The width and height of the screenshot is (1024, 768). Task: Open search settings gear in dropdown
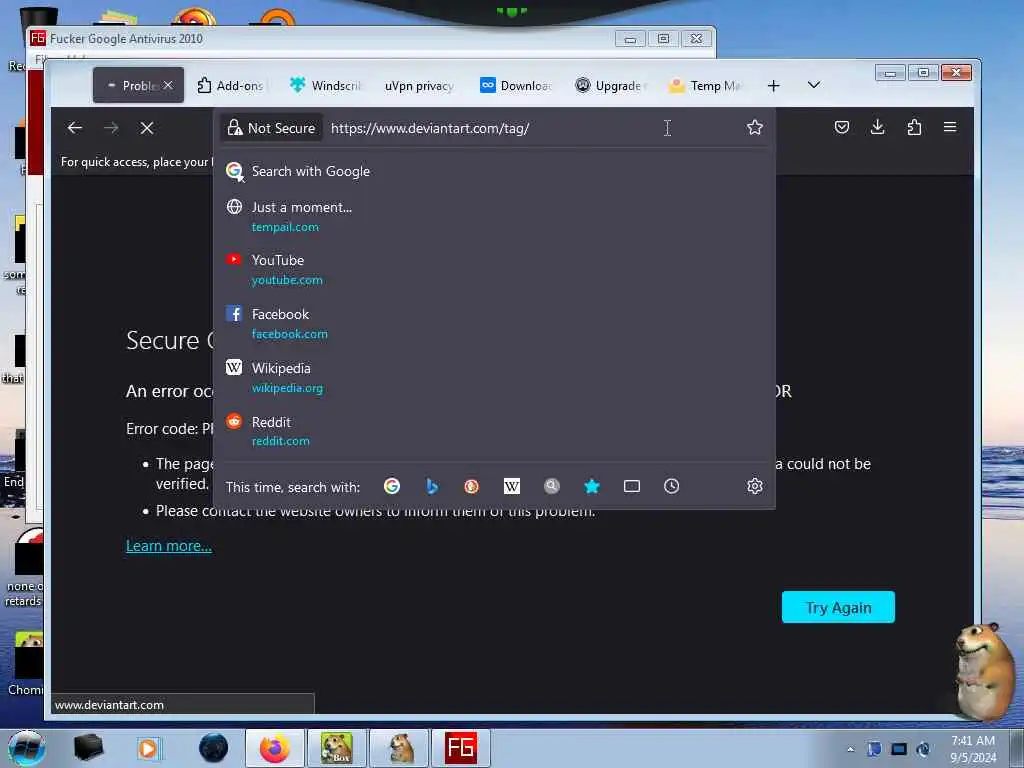pos(755,487)
